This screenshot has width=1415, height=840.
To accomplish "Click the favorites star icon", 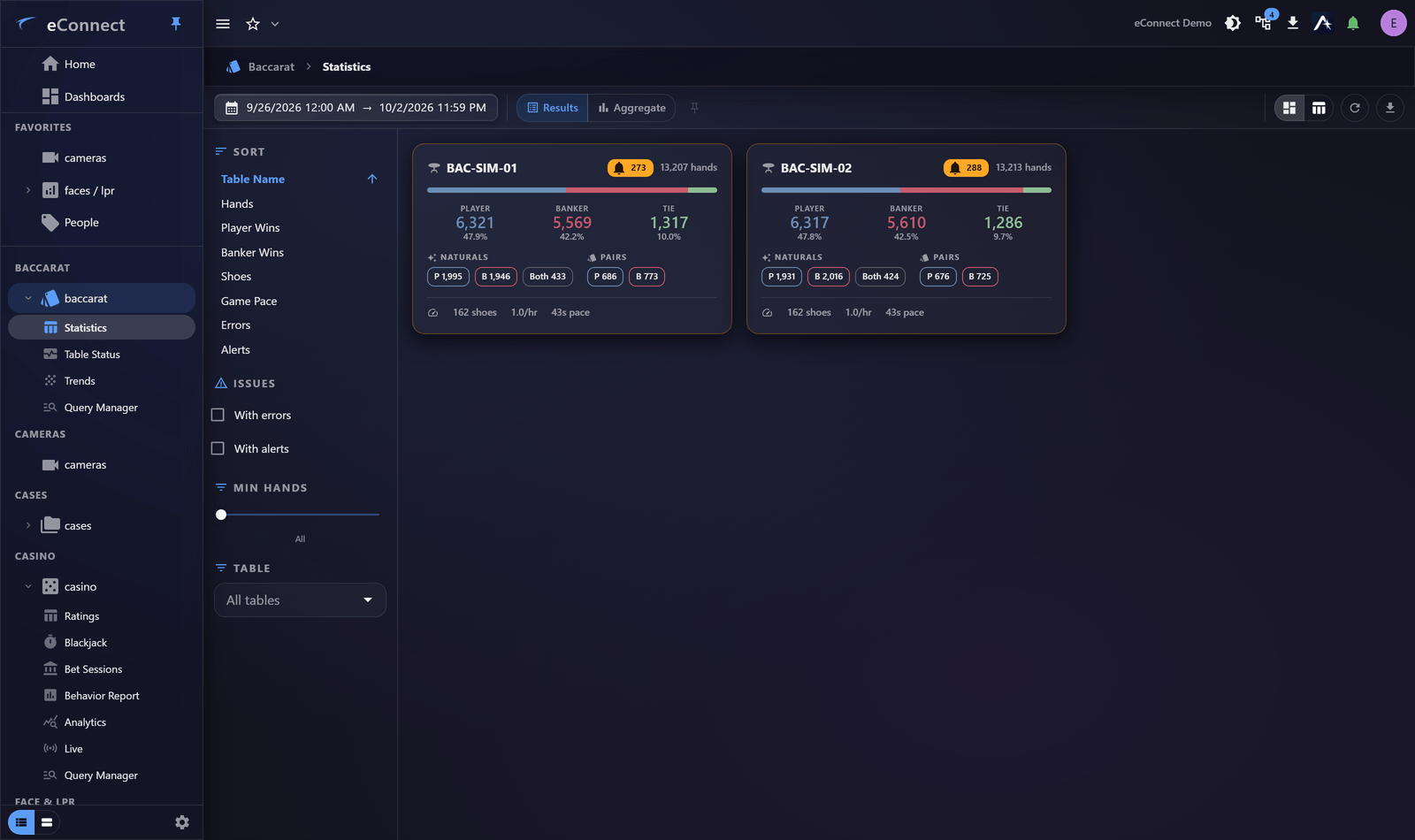I will 253,24.
